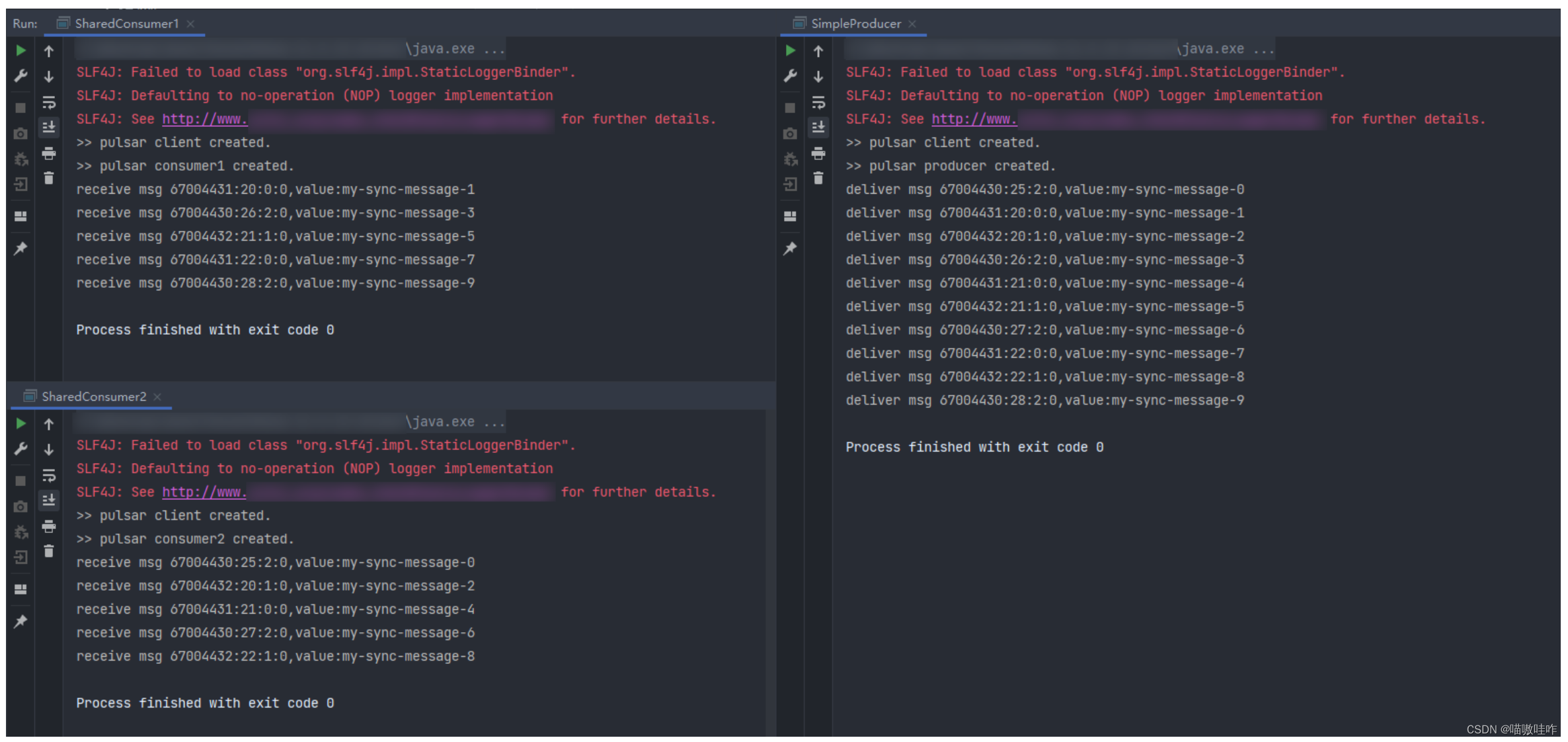The image size is (1568, 742).
Task: Click line 'deliver msg ... my-sync-message-5'
Action: [1045, 307]
